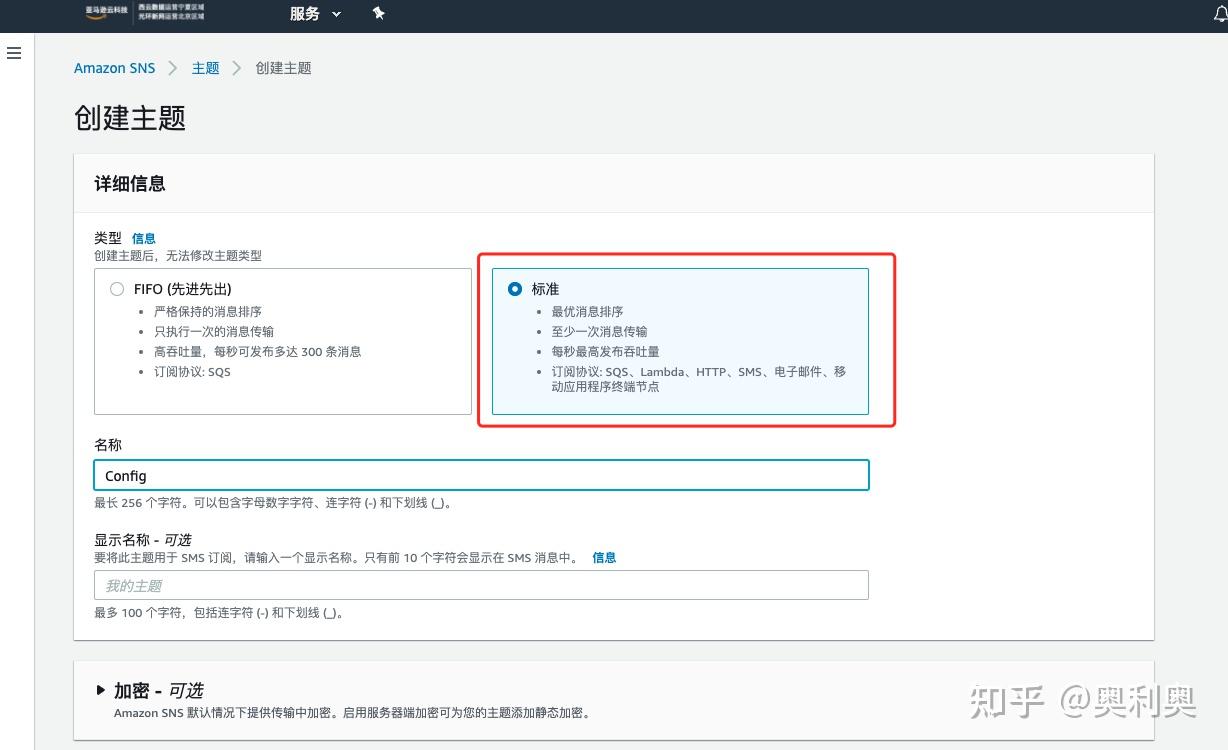Open the 信息 link next to 类型

tap(143, 238)
